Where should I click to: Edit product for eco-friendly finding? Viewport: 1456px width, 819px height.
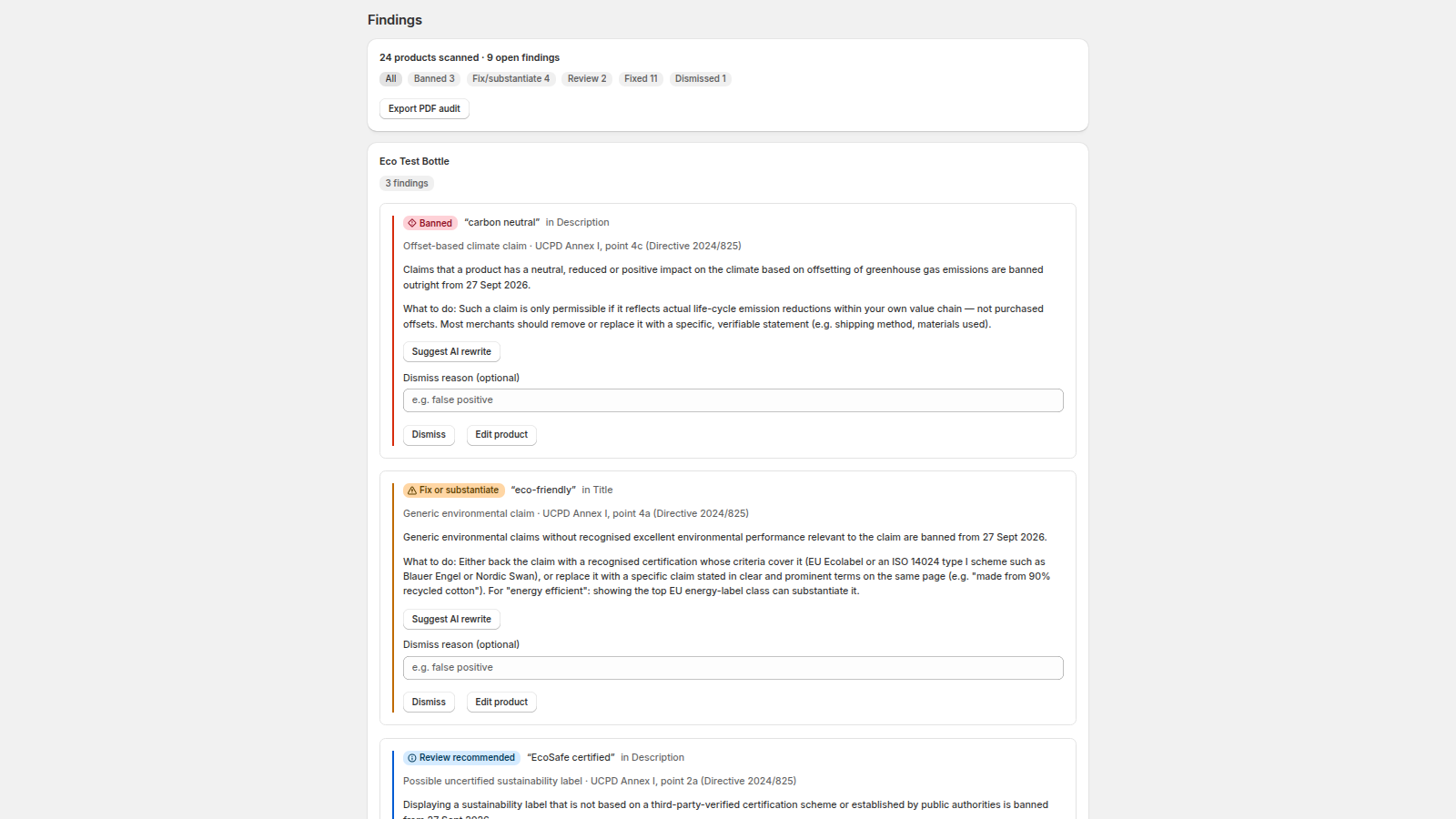click(501, 703)
